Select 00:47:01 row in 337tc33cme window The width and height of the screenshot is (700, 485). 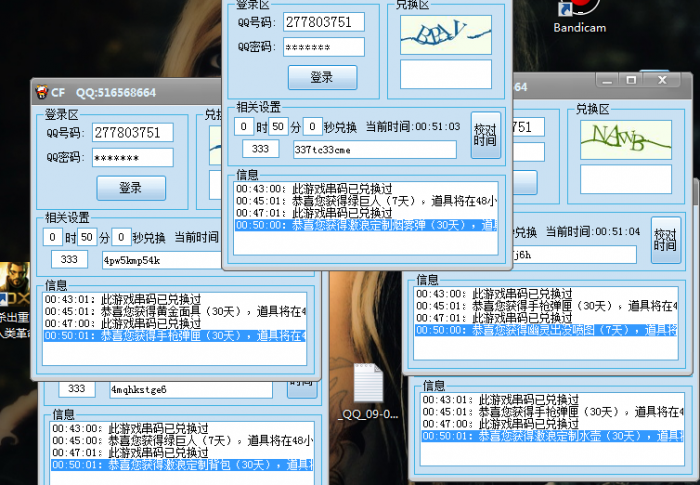pyautogui.click(x=366, y=213)
